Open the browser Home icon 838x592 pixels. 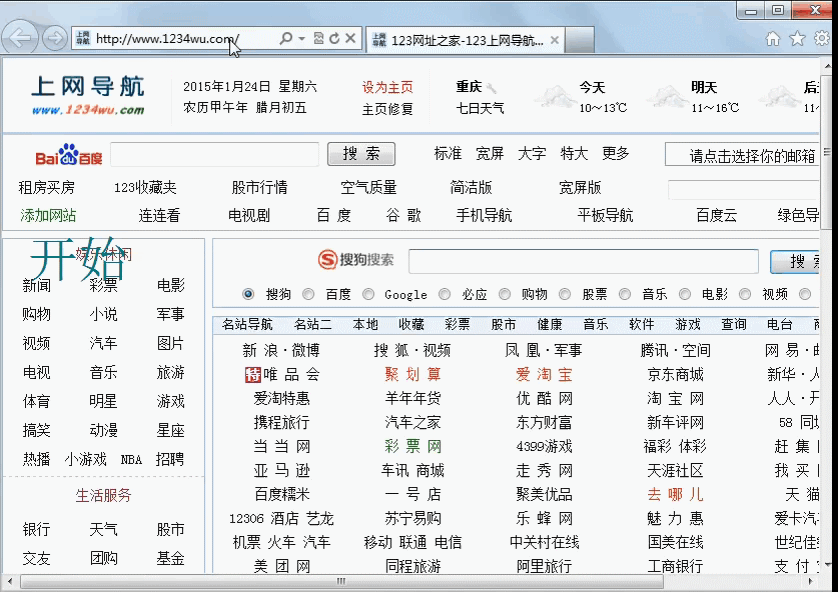[x=773, y=38]
